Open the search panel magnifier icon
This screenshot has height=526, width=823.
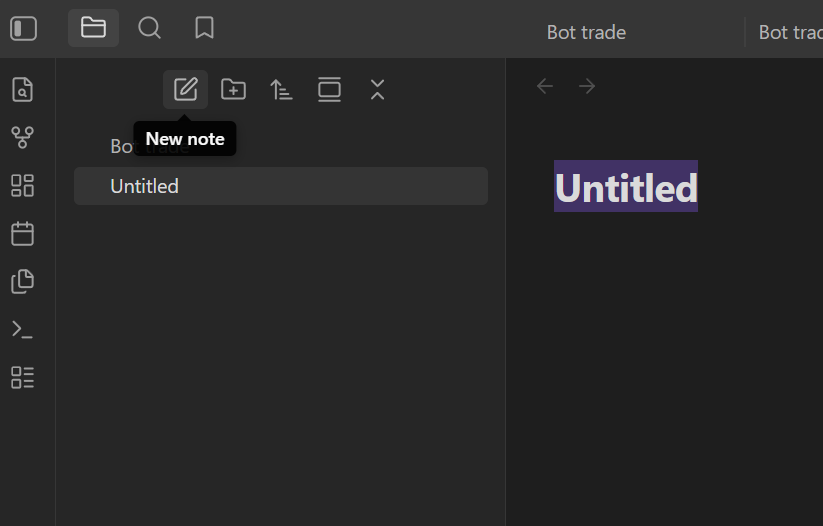150,28
